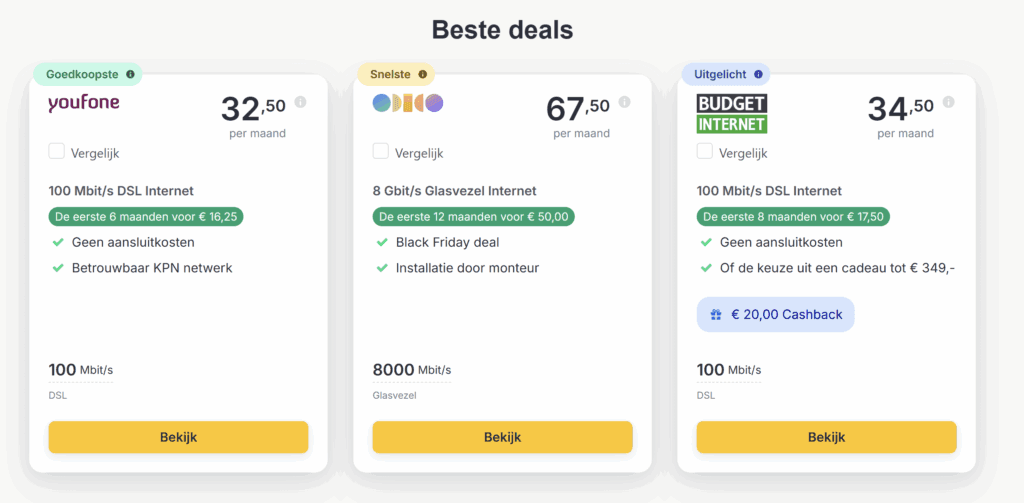Click info icon on Uitgelicht badge
The width and height of the screenshot is (1024, 503).
click(759, 74)
